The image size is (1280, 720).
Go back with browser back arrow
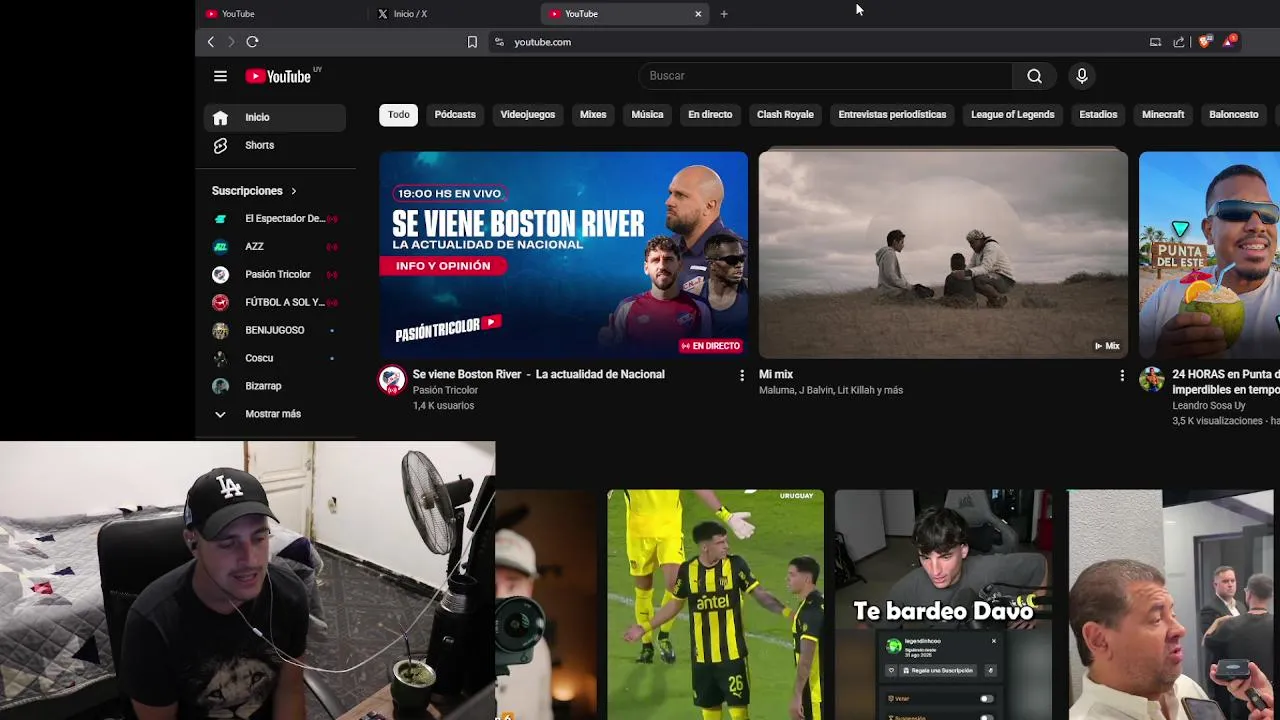(210, 42)
